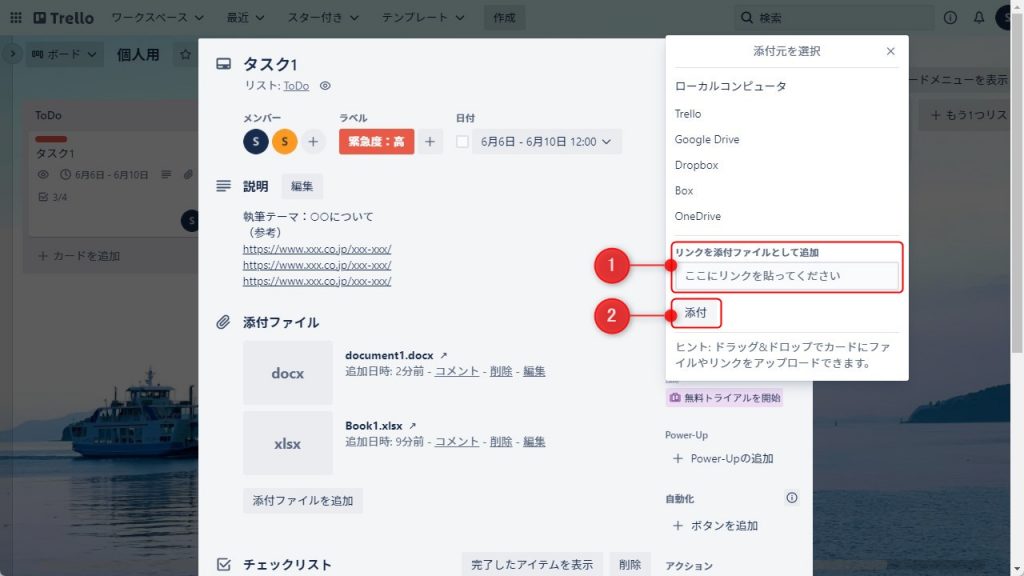Click カードを追加 in ToDo list

click(79, 256)
